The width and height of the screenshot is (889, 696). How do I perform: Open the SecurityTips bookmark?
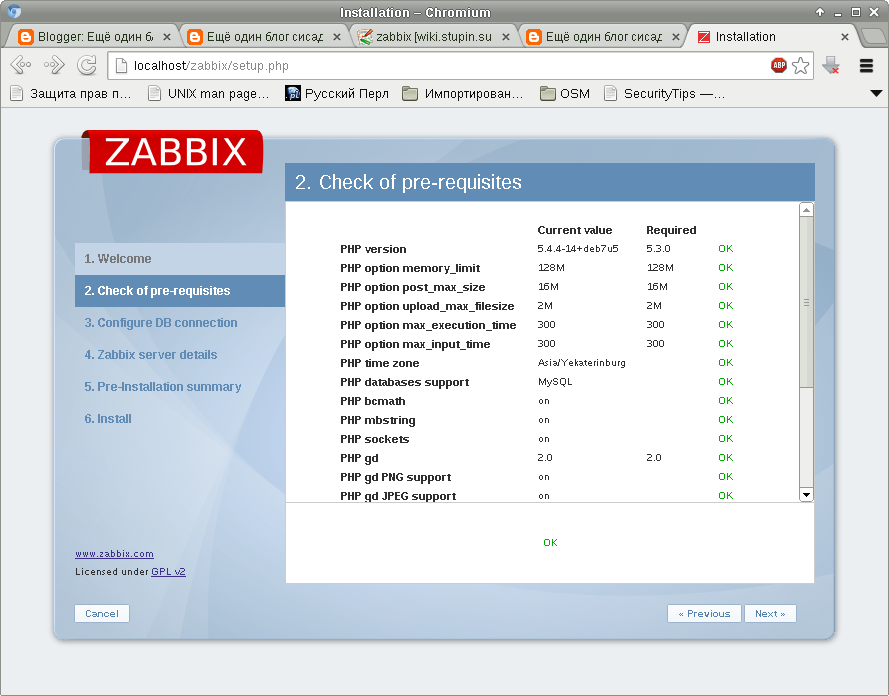point(664,94)
